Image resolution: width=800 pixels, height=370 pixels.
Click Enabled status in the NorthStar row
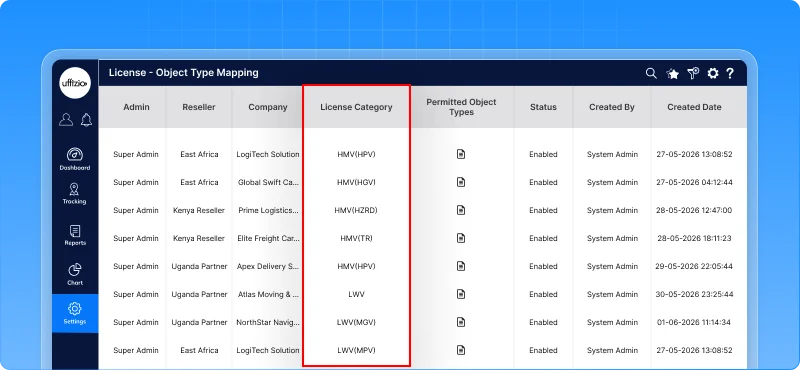[543, 323]
